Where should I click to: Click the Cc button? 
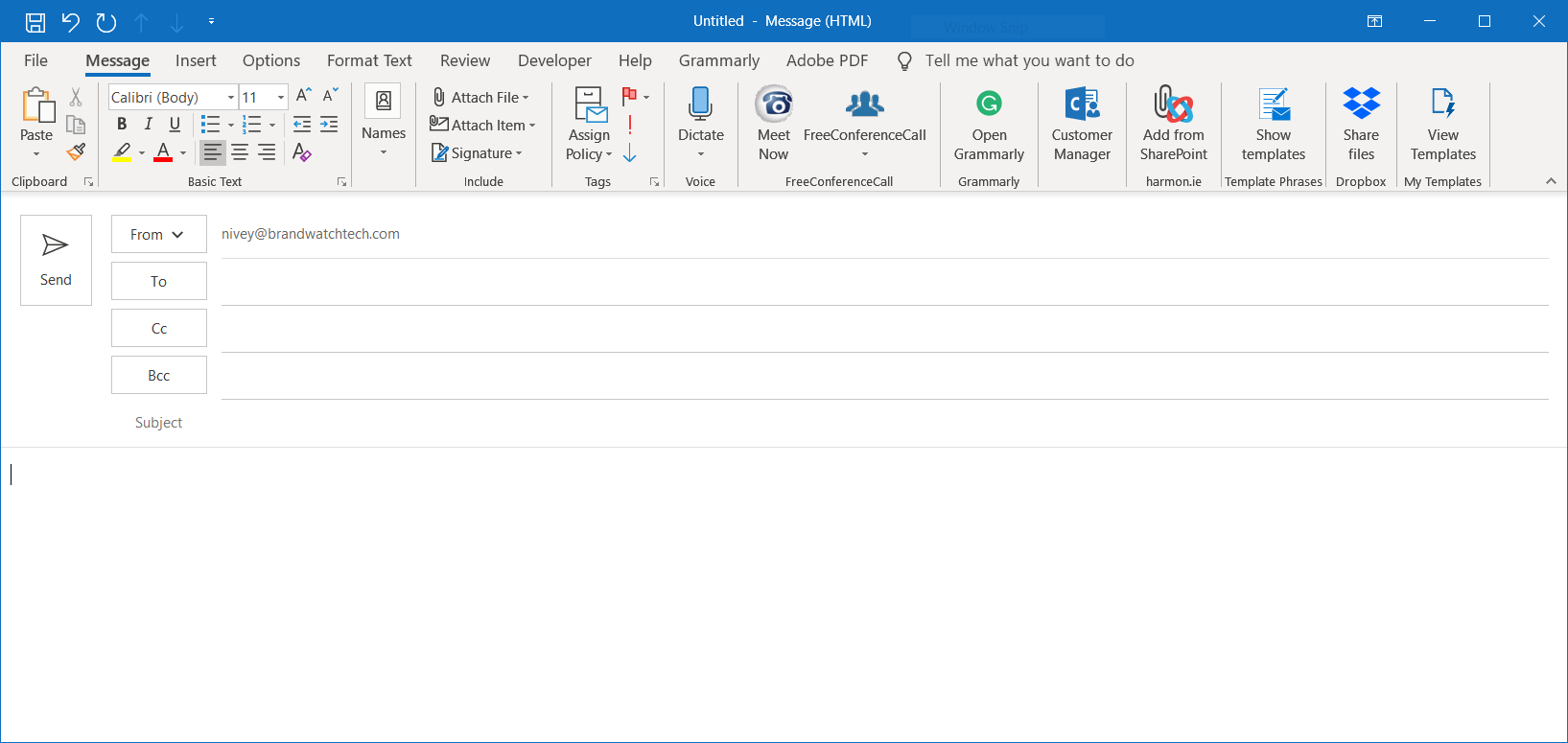159,328
